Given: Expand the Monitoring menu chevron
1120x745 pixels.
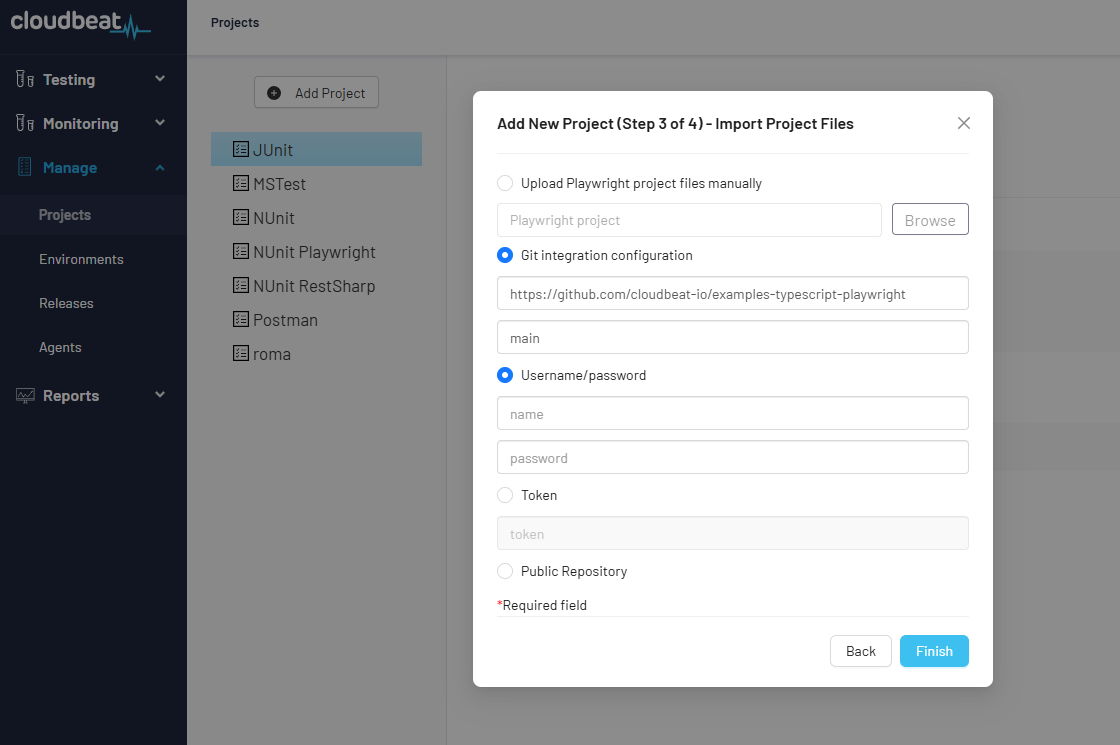Looking at the screenshot, I should (x=160, y=123).
